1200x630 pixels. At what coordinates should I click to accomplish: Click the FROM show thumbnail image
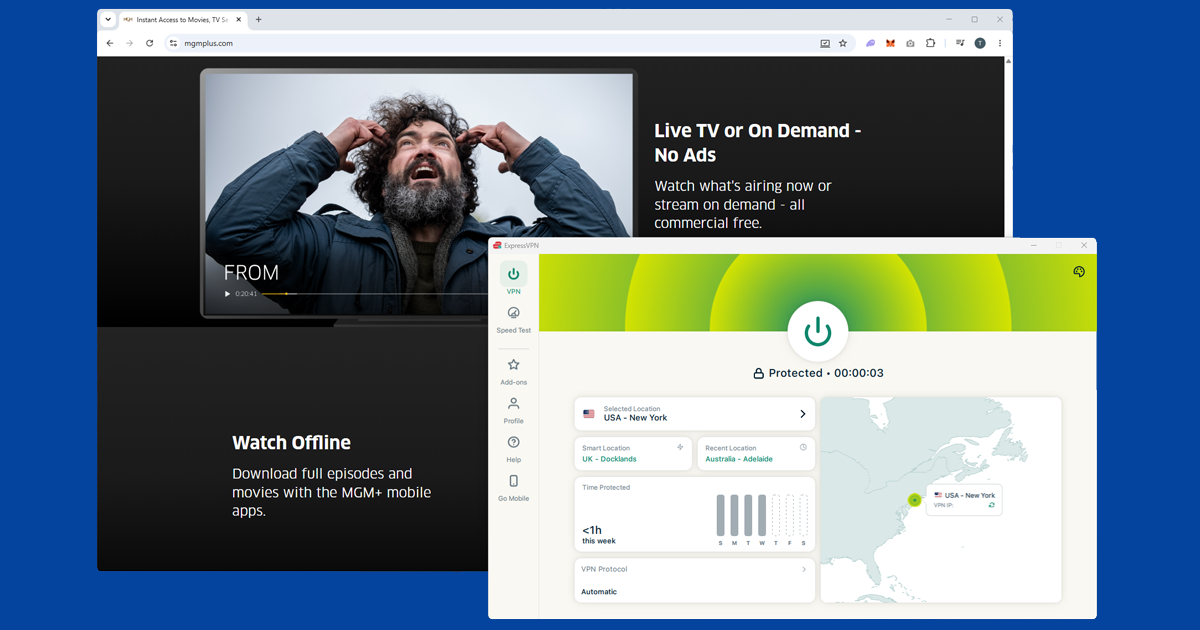[418, 193]
